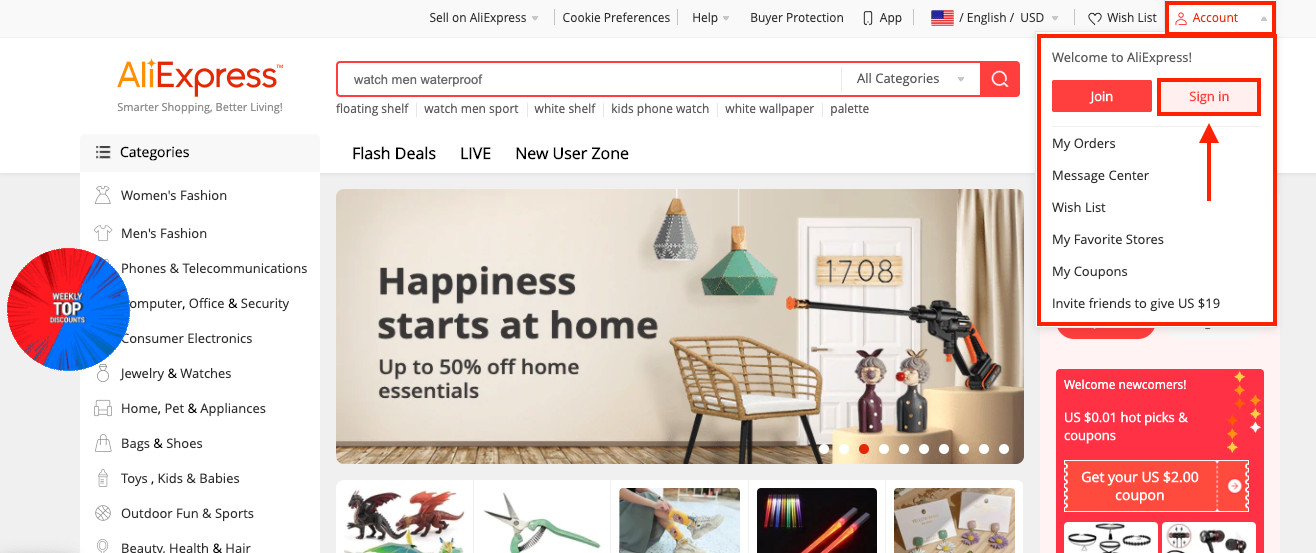The height and width of the screenshot is (553, 1316).
Task: Click the Sign in button
Action: click(1209, 97)
